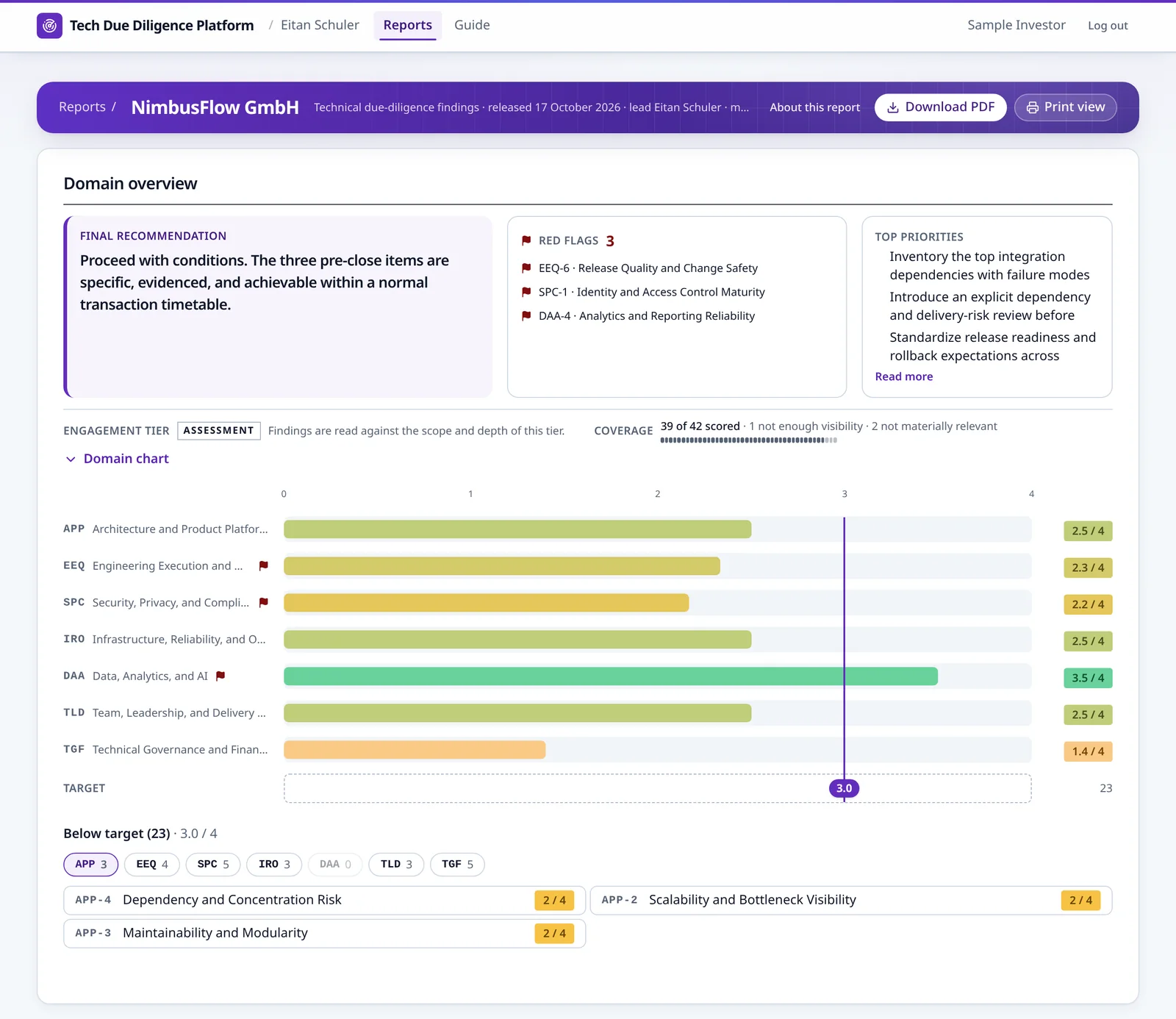Select the APP 3 filter chip
This screenshot has height=1019, width=1176.
91,865
